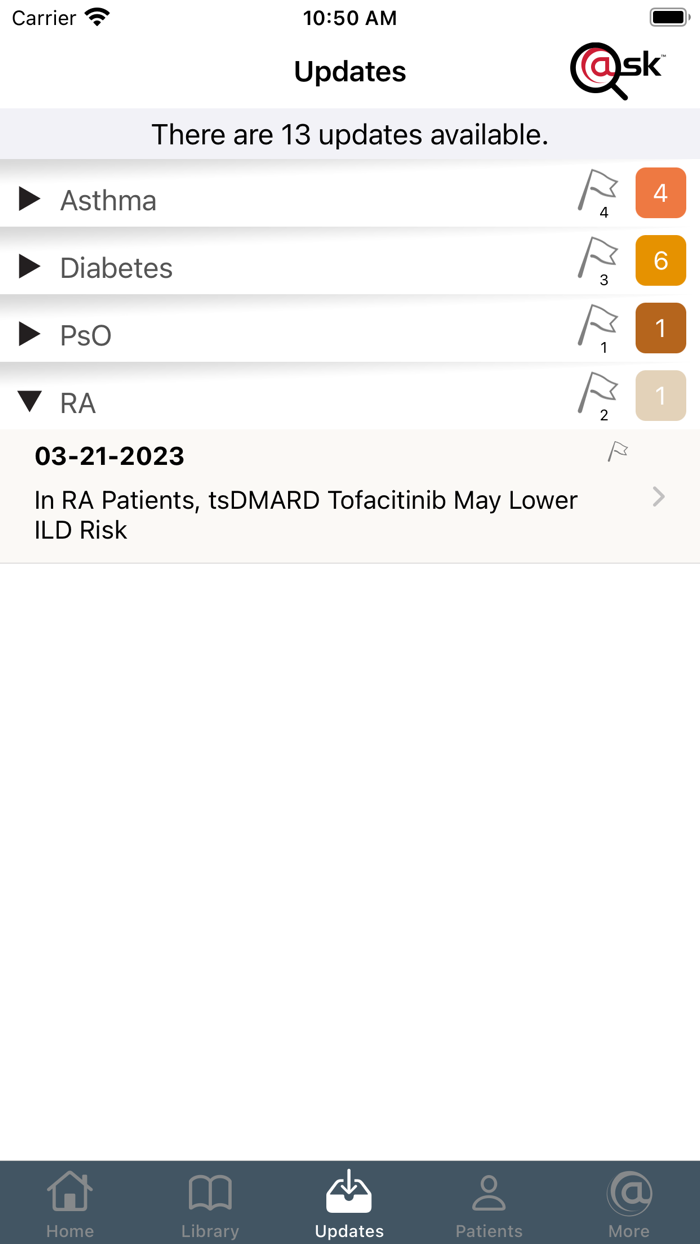This screenshot has height=1244, width=700.
Task: Expand the Asthma section
Action: pos(28,198)
